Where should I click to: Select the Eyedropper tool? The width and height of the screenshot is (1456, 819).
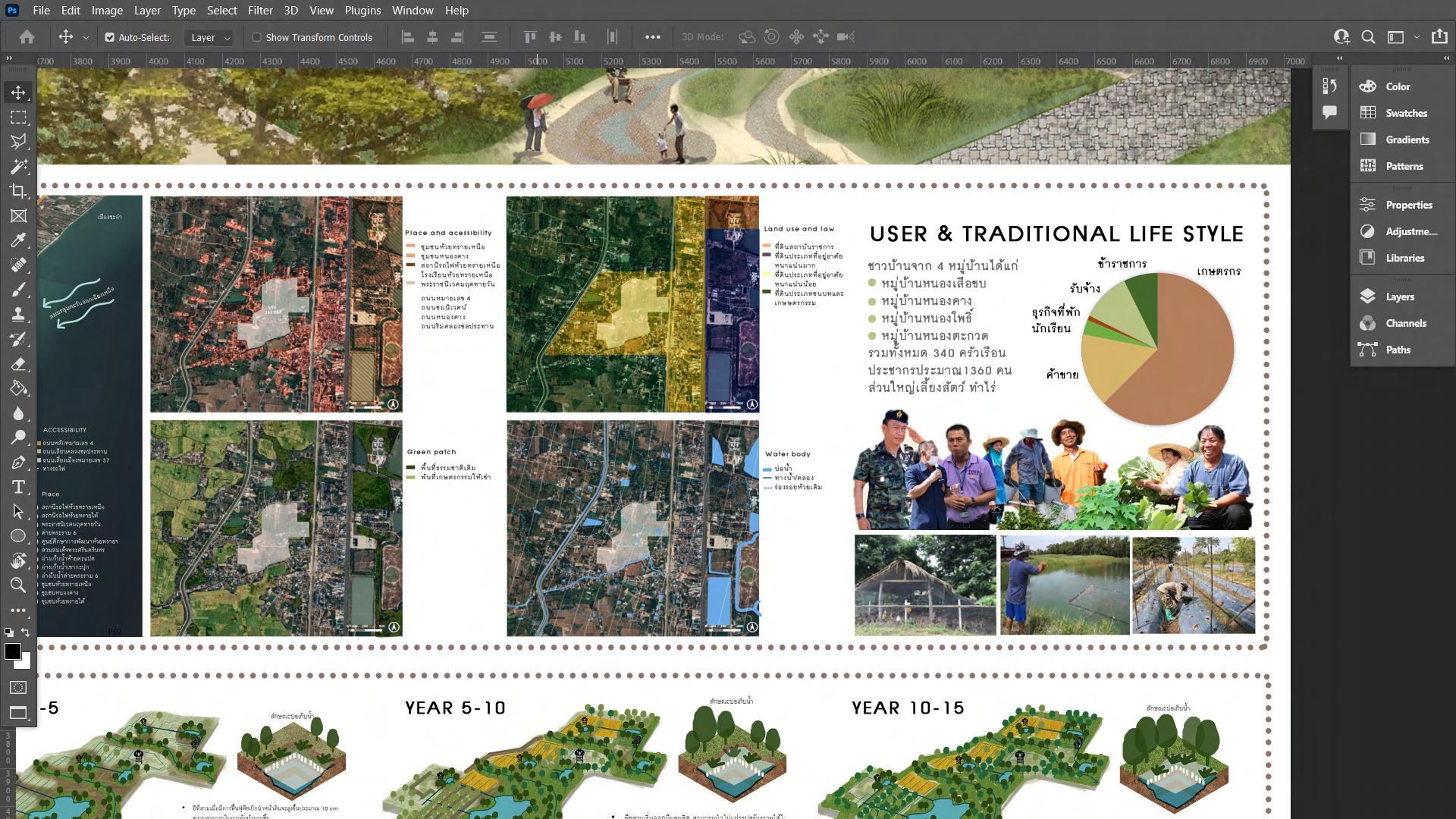18,240
